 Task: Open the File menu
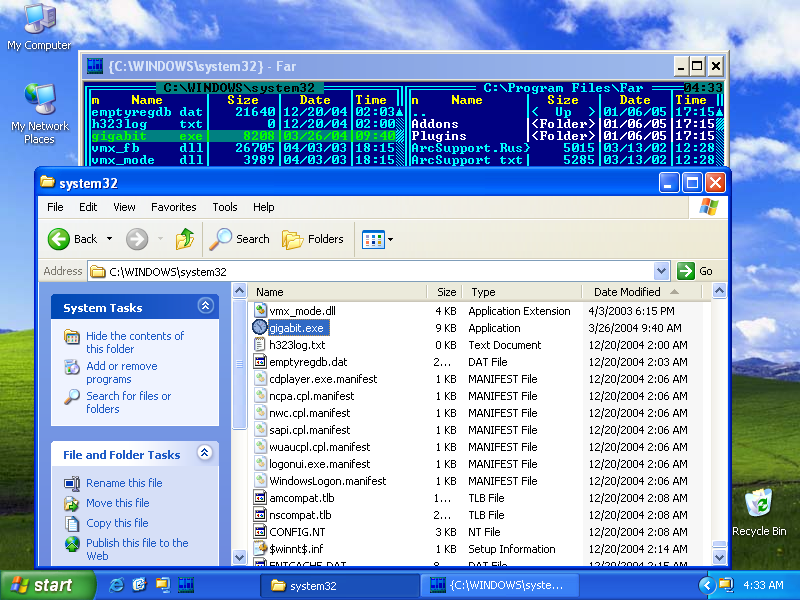point(55,207)
